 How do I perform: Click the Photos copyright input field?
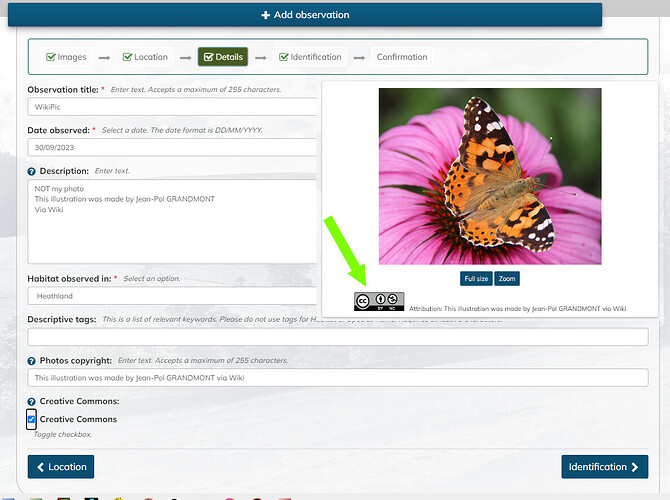coord(338,378)
